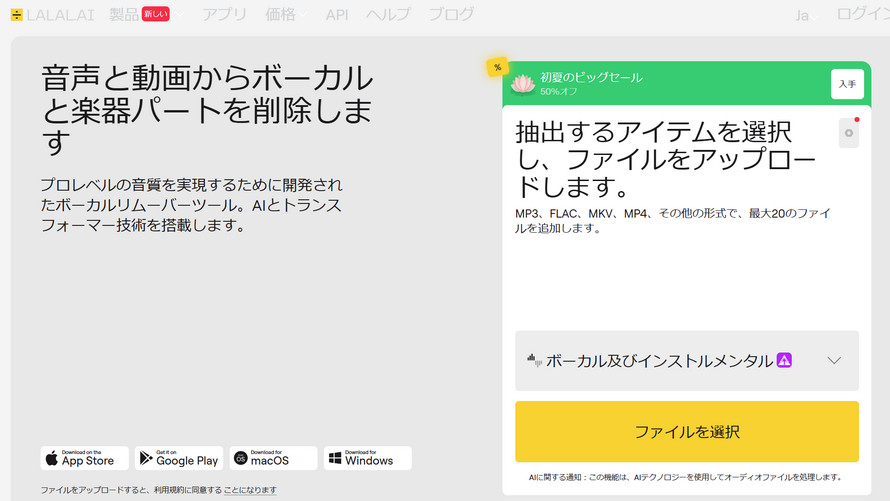The image size is (890, 501).
Task: Click the Google Play triangle icon
Action: 146,458
